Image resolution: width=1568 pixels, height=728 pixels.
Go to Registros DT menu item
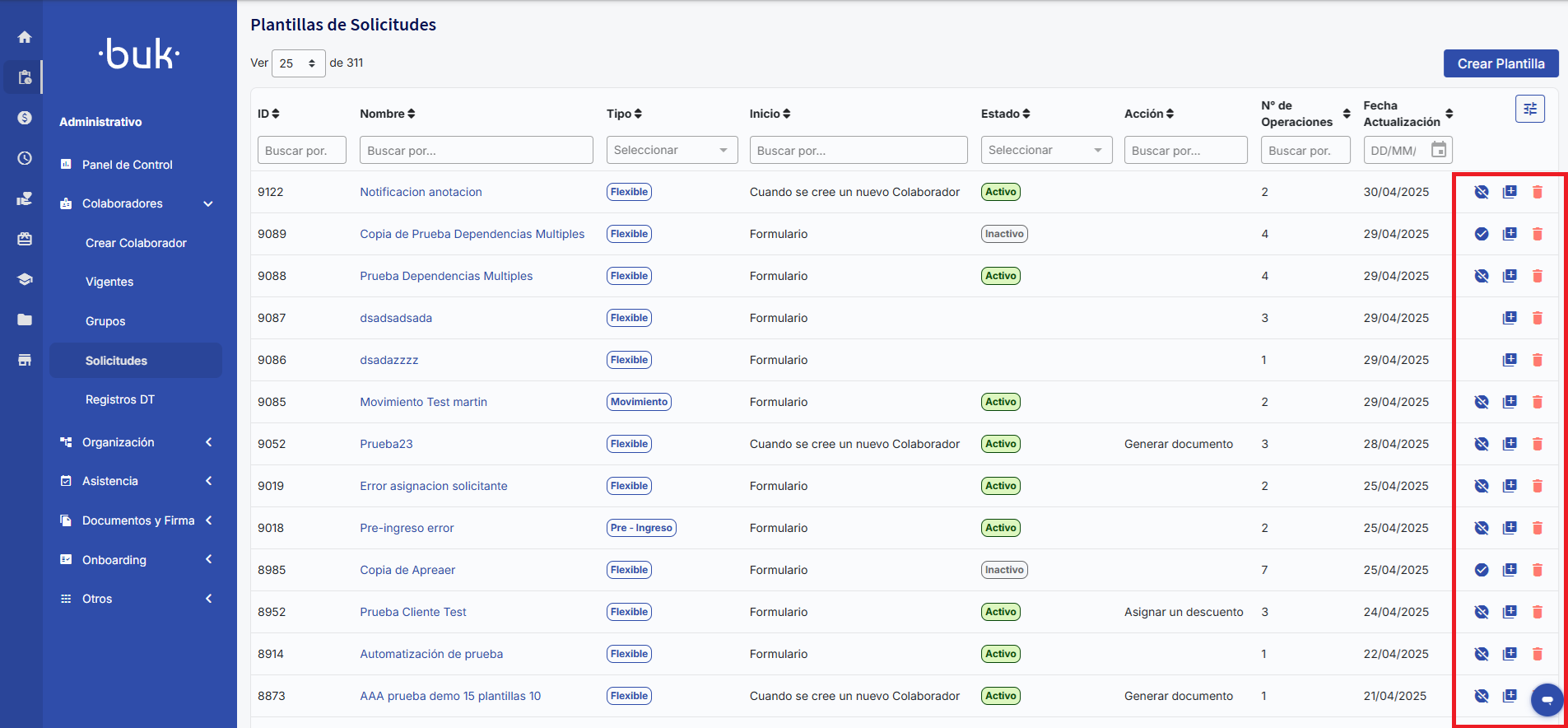(120, 399)
